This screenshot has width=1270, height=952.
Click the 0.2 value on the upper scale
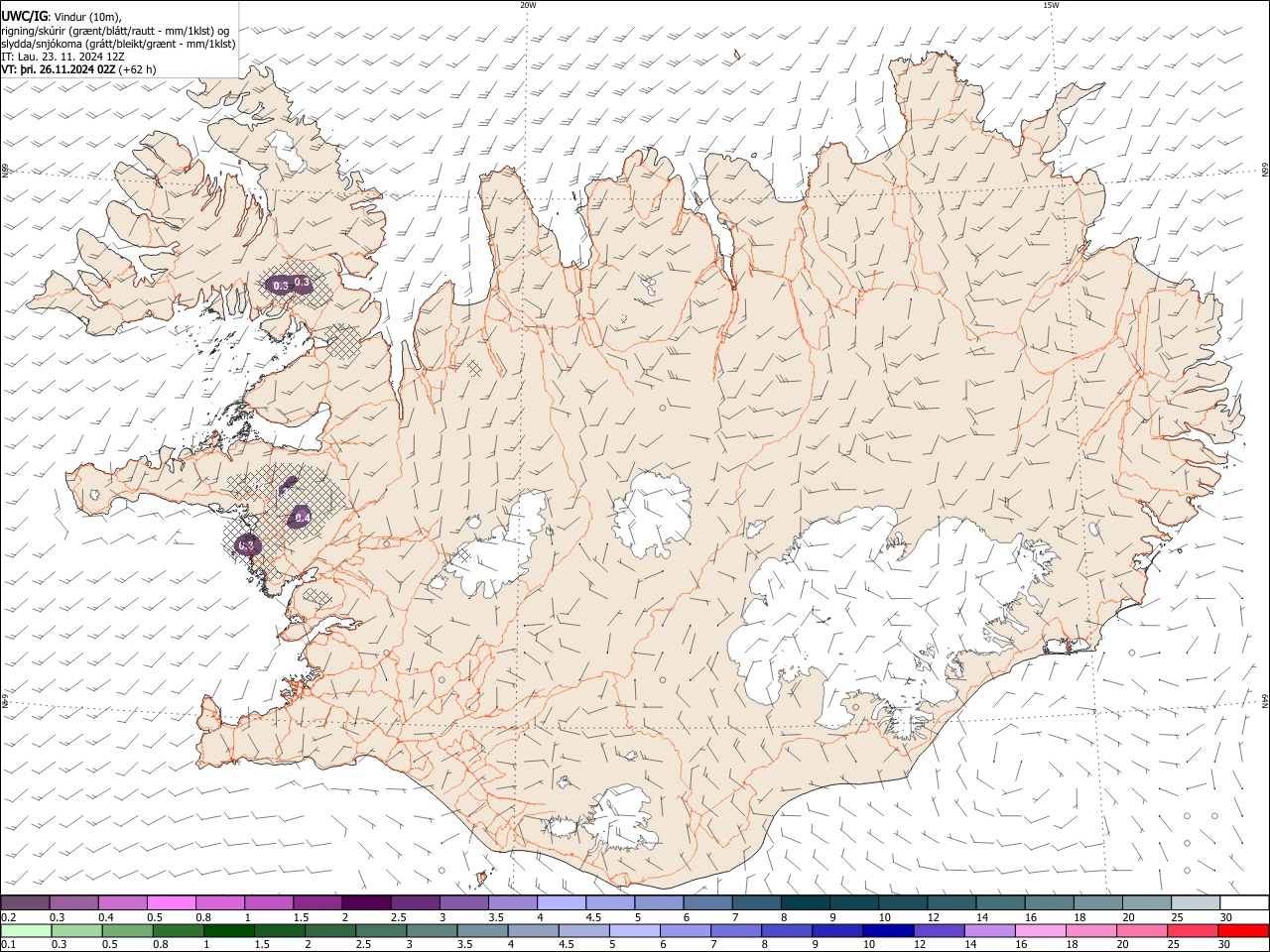(x=8, y=917)
